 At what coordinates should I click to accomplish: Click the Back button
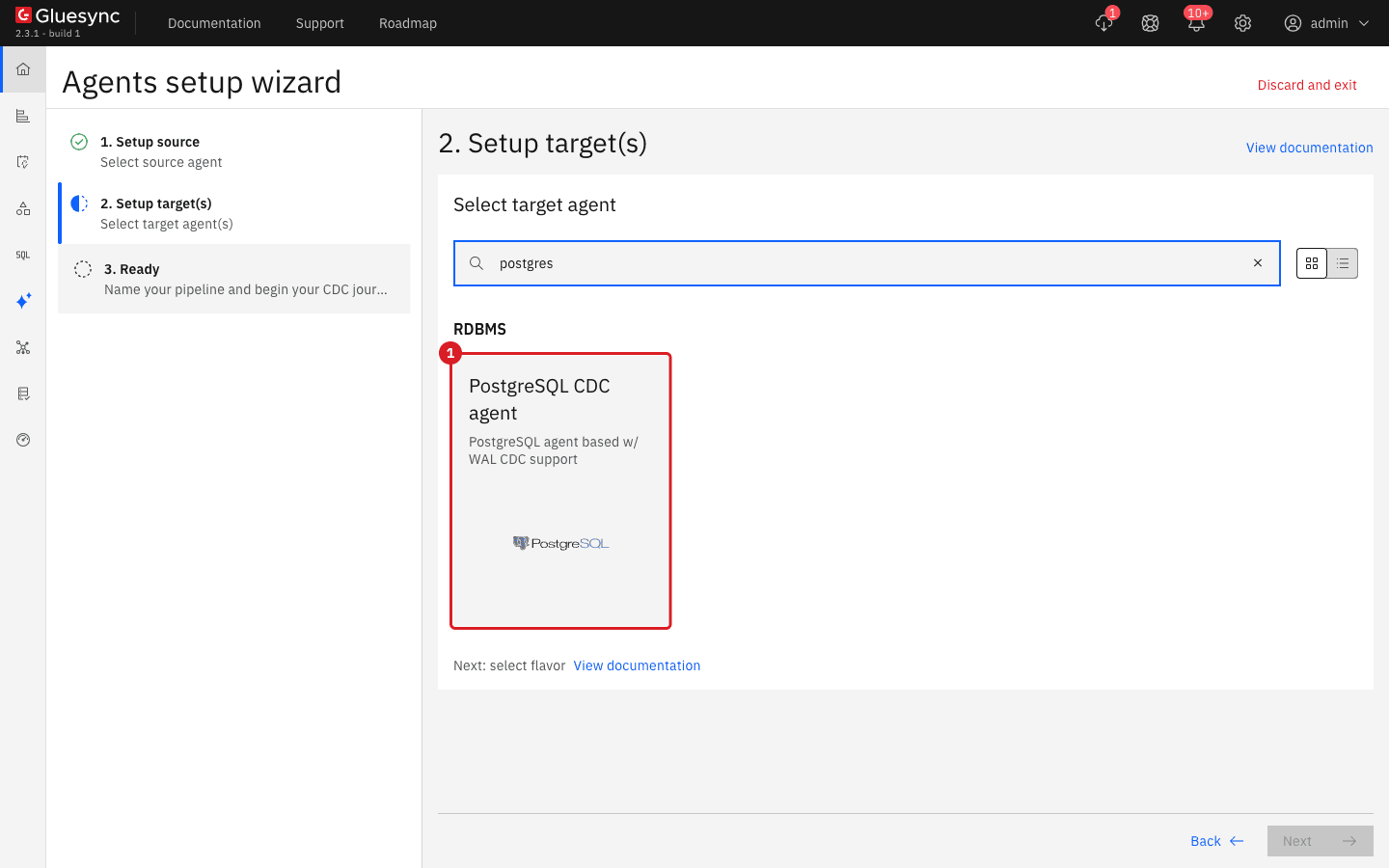(x=1217, y=841)
